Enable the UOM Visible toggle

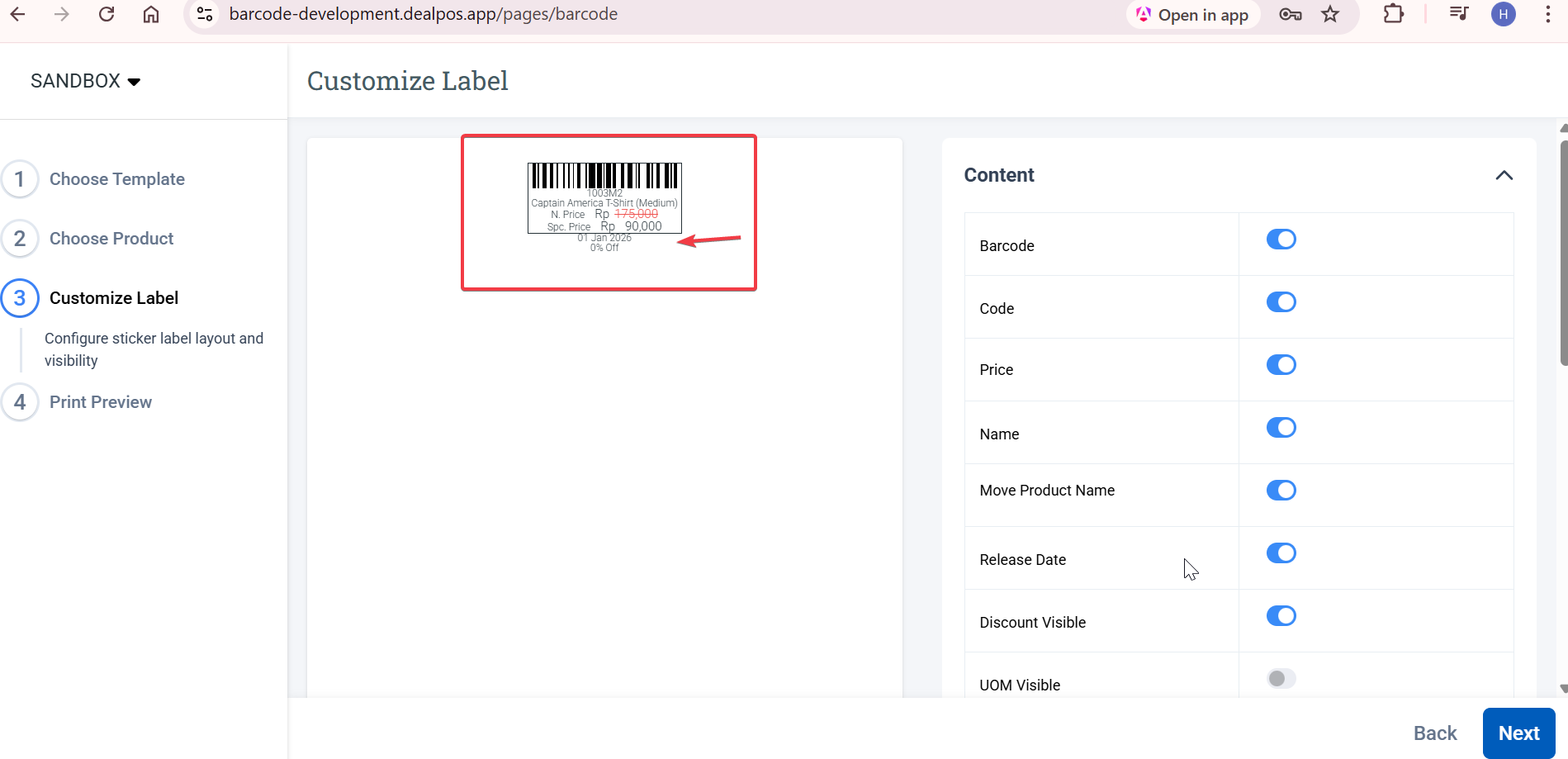coord(1281,679)
